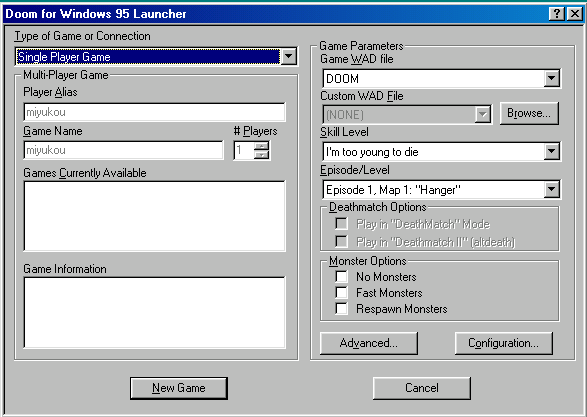The image size is (587, 417).
Task: Click the Game Name text field
Action: click(x=123, y=150)
